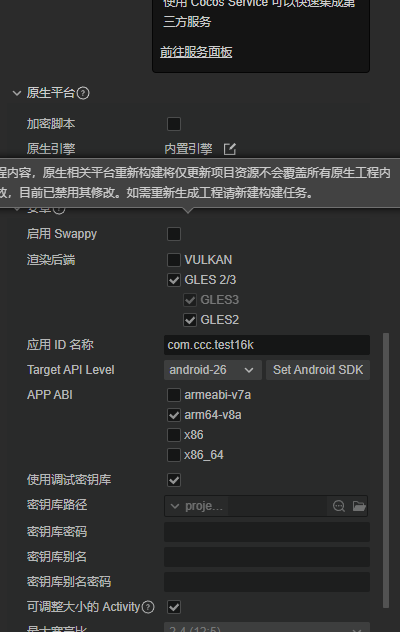The height and width of the screenshot is (632, 400).
Task: Click the locate icon in 密钥库路径 field
Action: pos(339,506)
